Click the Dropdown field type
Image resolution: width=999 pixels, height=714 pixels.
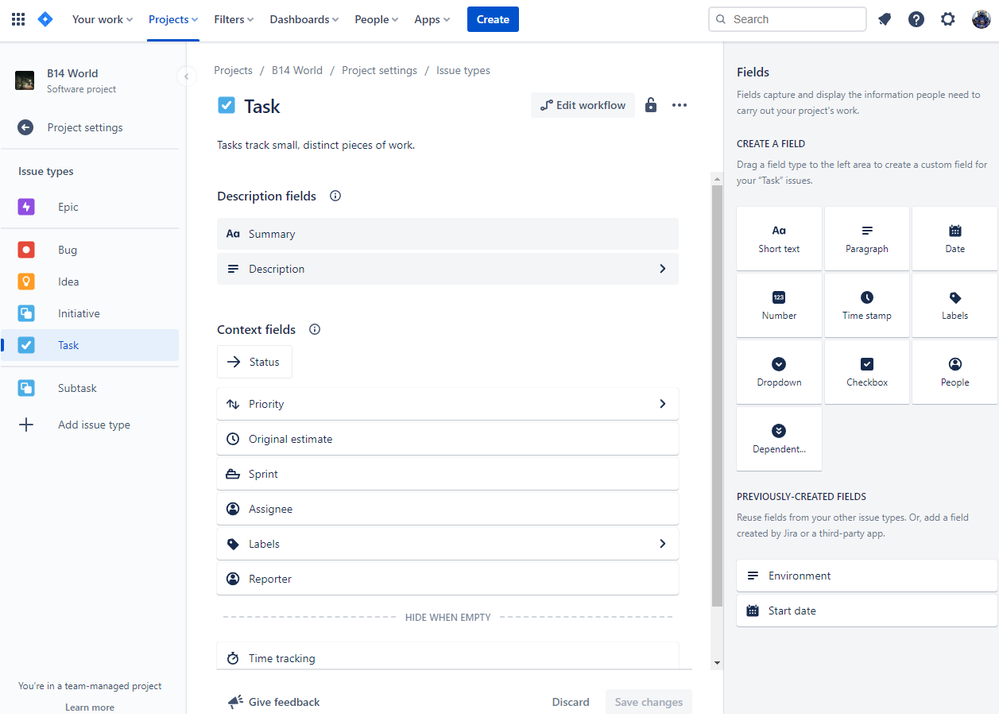pos(779,373)
